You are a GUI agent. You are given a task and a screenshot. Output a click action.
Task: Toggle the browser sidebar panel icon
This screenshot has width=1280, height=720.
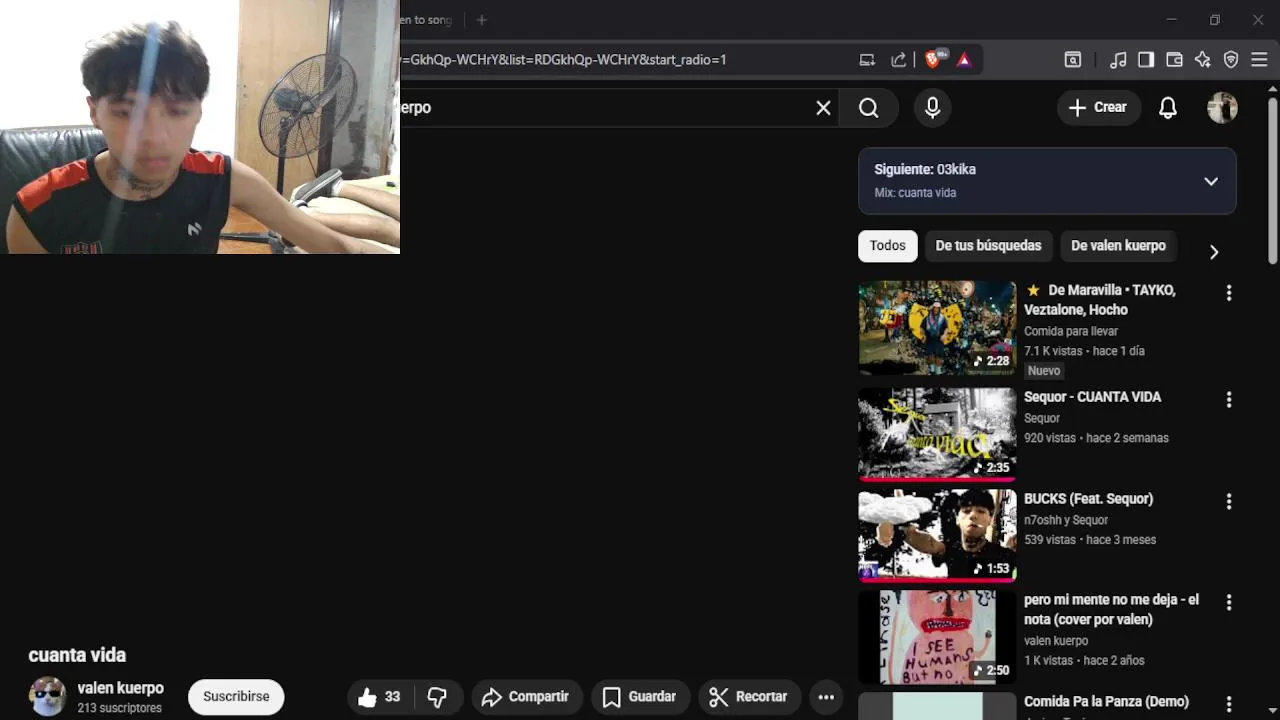(x=1146, y=60)
